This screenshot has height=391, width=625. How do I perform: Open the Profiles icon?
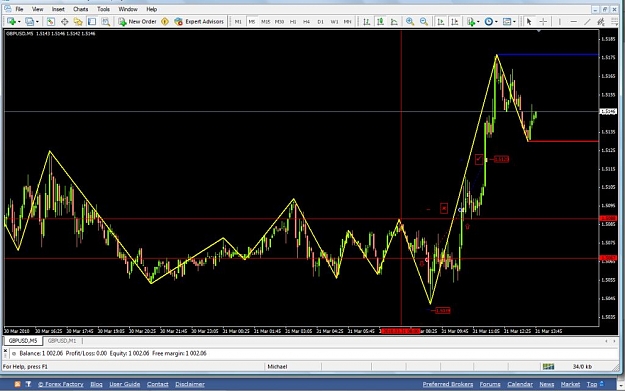point(29,22)
